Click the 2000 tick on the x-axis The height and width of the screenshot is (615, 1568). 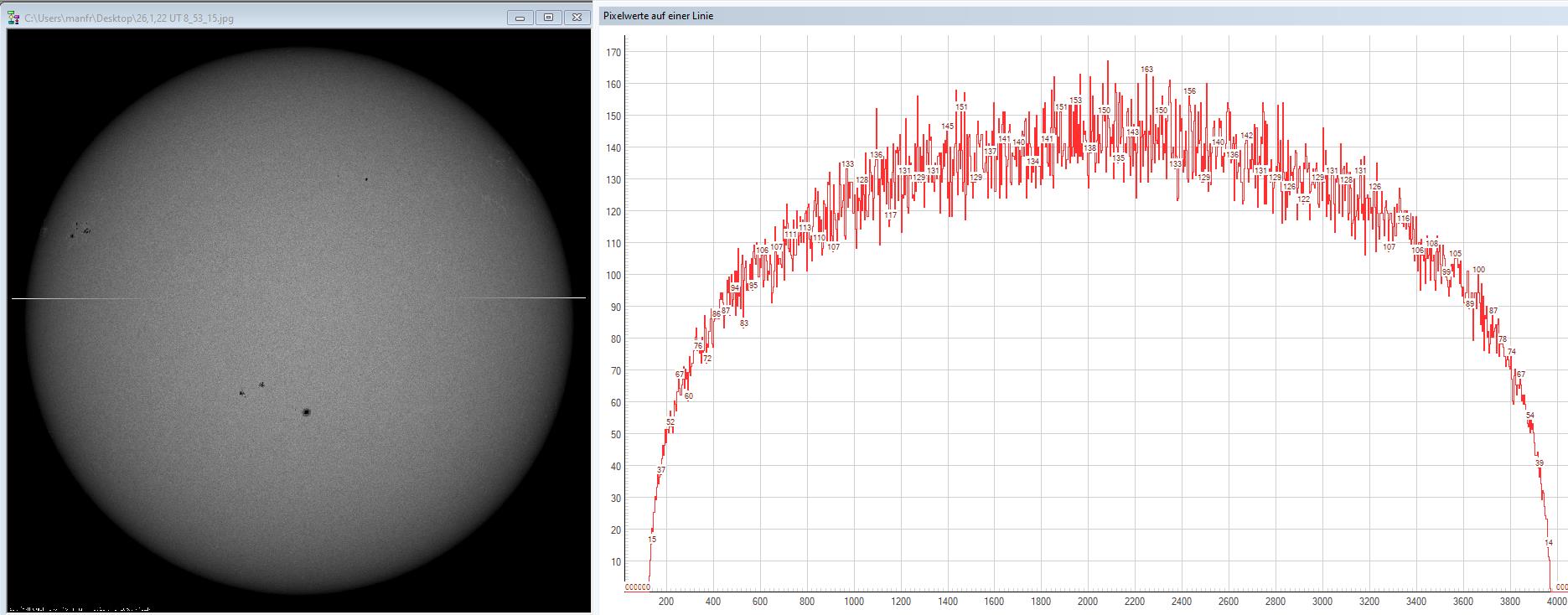(1087, 602)
